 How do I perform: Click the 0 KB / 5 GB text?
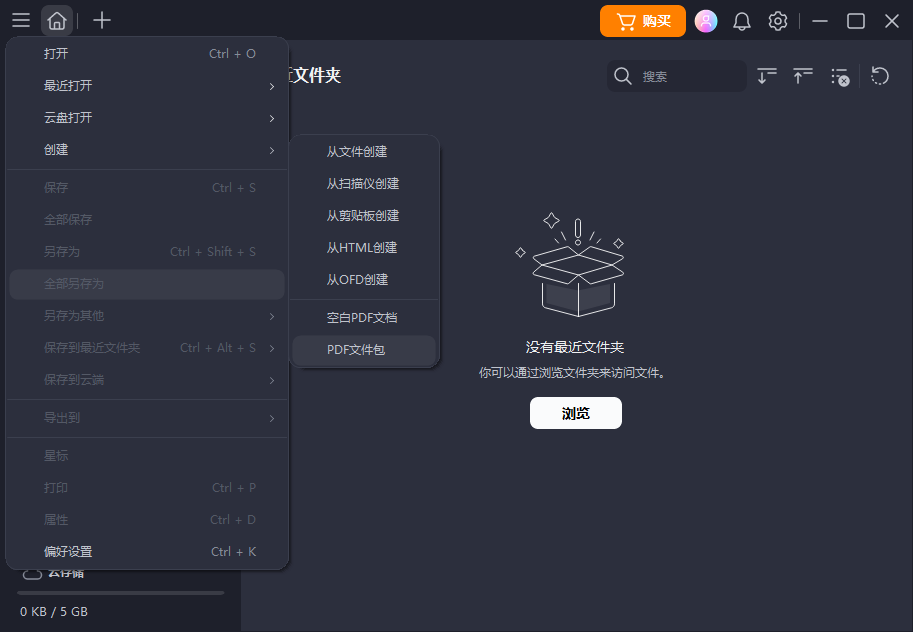(54, 612)
